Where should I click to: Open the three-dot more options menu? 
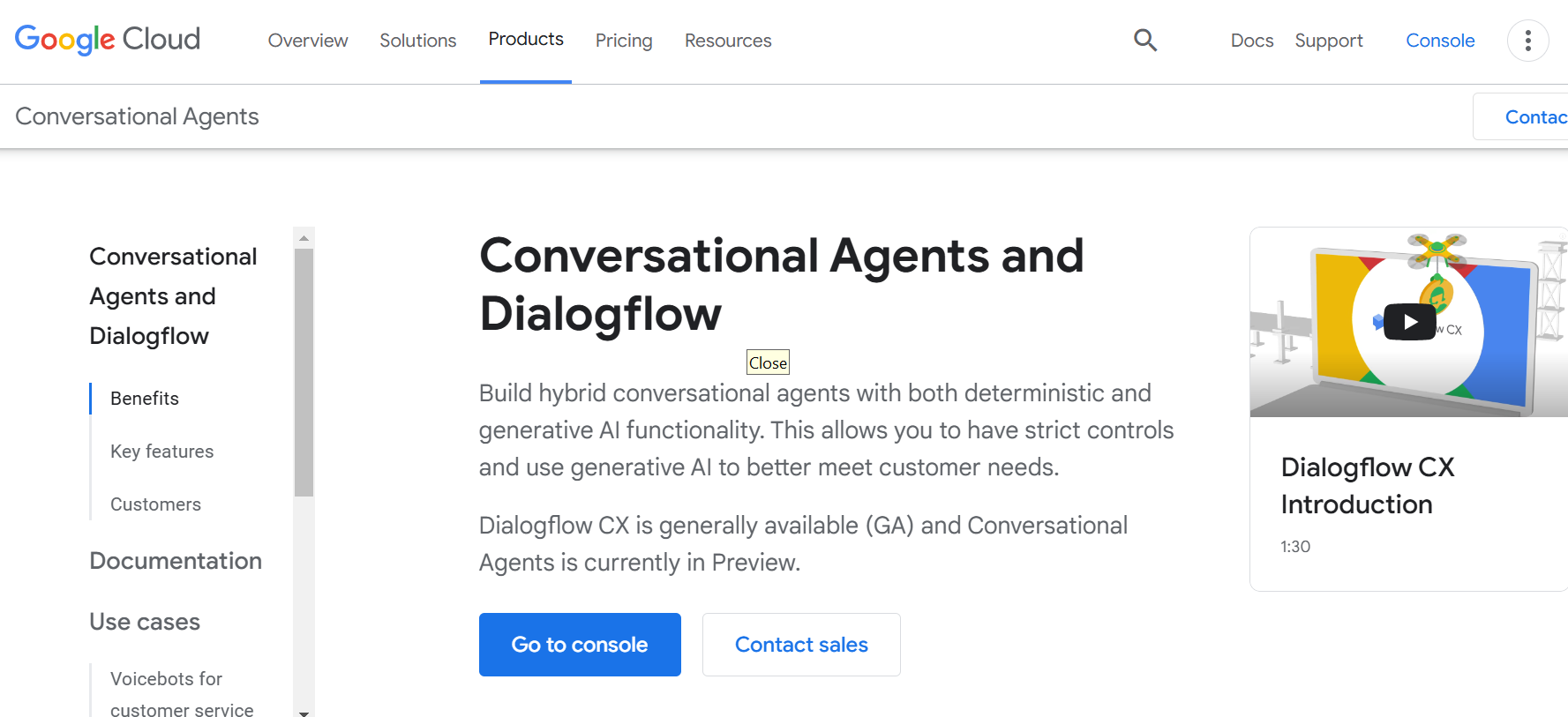pos(1527,41)
